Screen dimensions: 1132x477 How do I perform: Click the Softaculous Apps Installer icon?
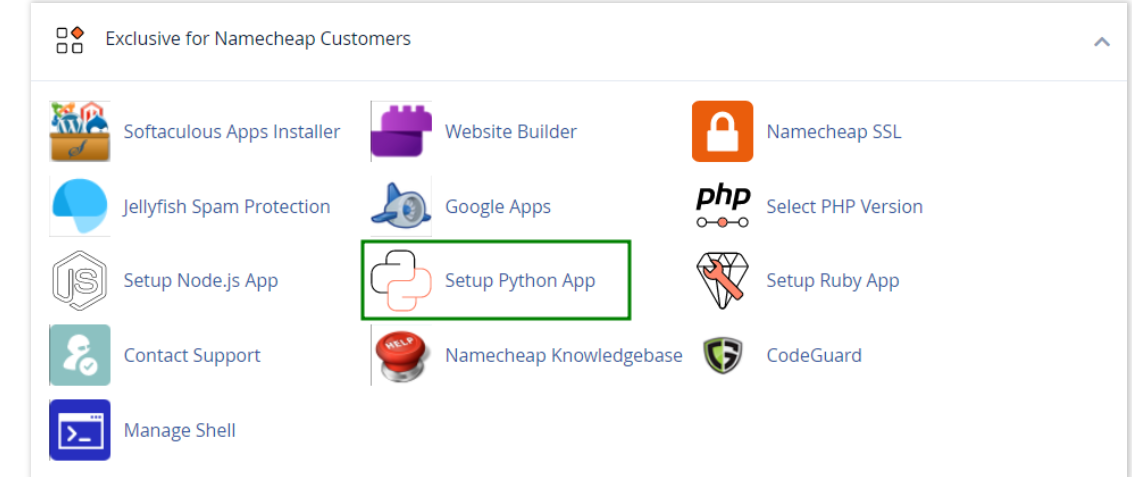pos(79,131)
